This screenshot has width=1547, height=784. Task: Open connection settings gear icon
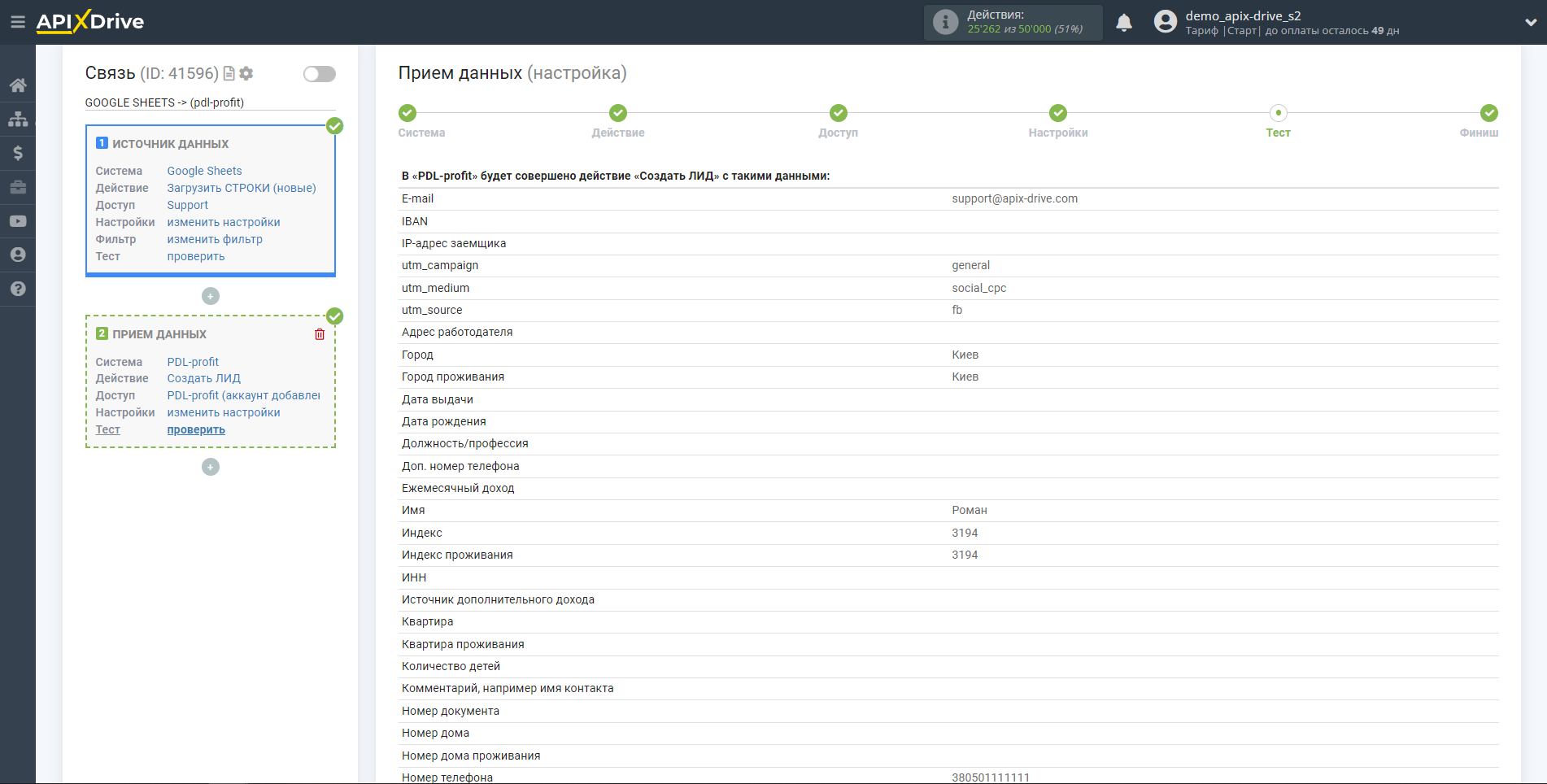(246, 73)
